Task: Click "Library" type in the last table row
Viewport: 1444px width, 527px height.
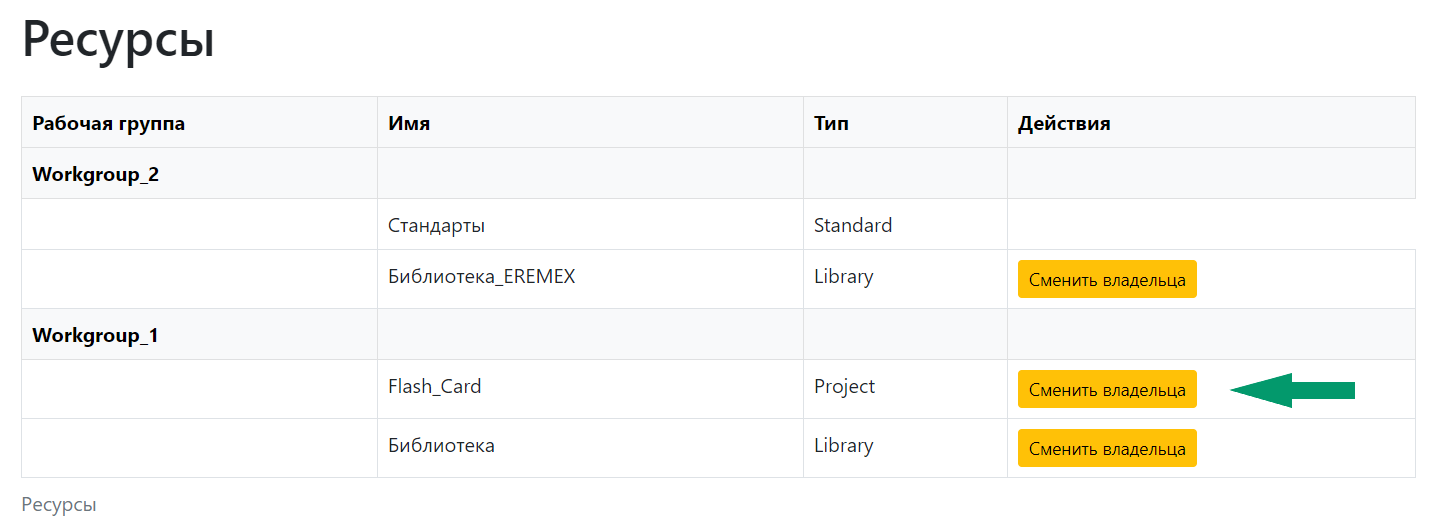Action: tap(843, 446)
